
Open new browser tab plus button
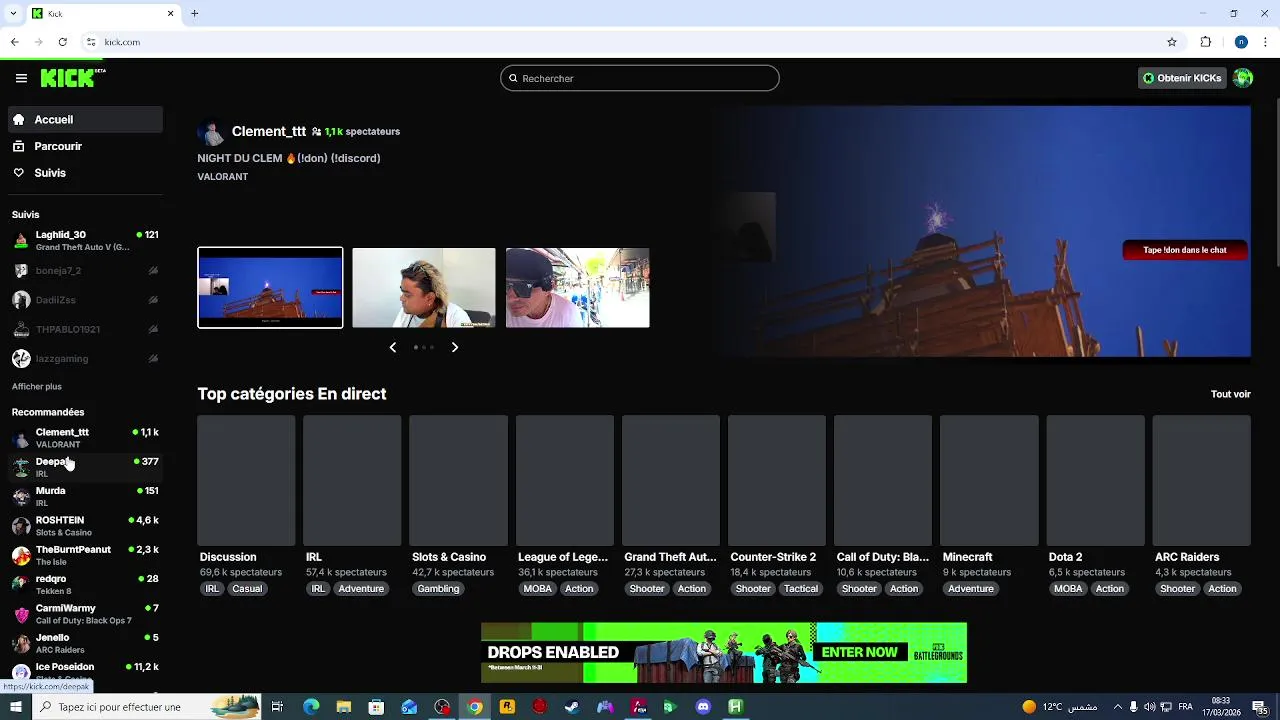[x=195, y=13]
